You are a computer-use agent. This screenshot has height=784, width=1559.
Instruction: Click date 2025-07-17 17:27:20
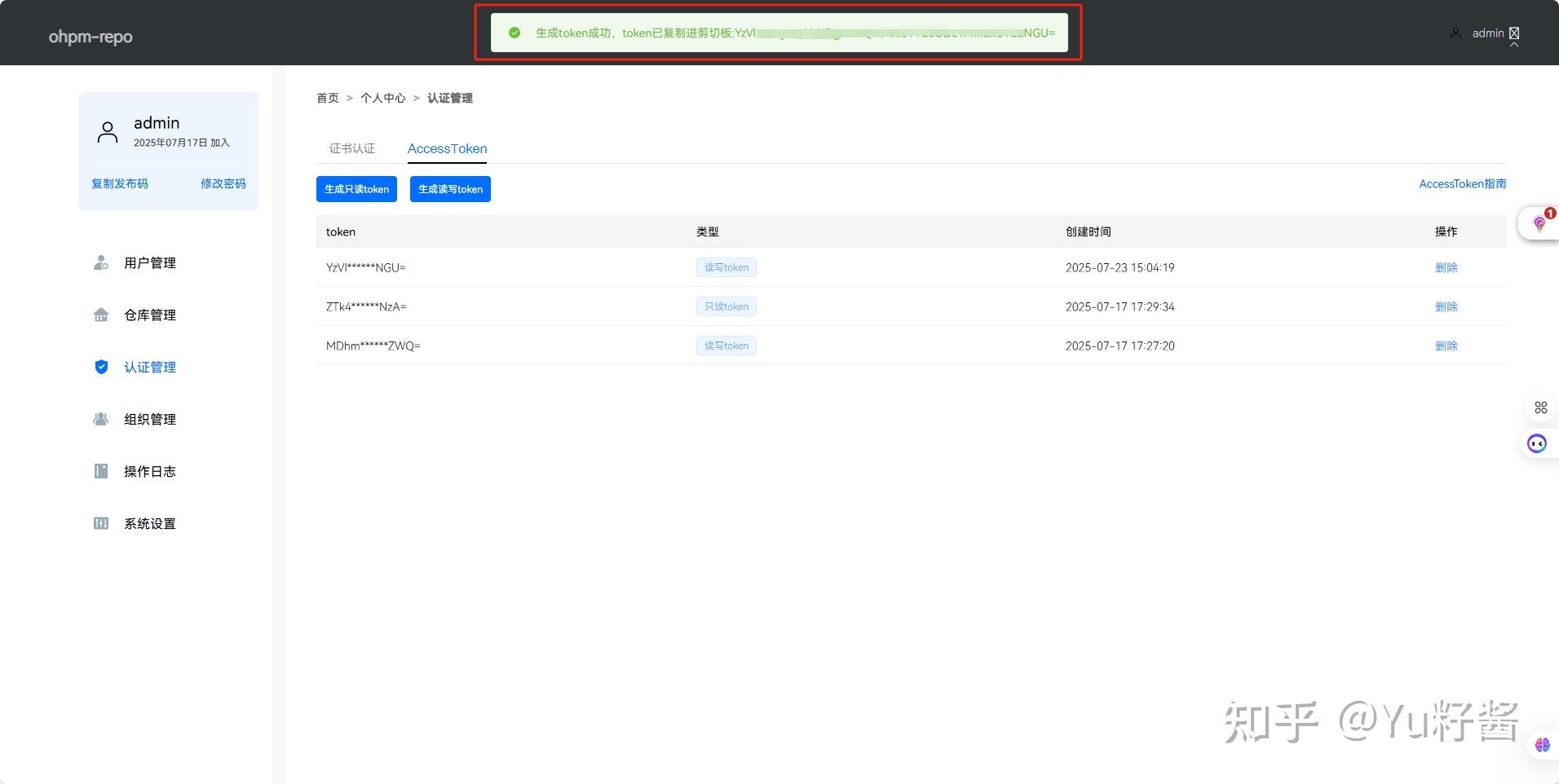coord(1120,346)
